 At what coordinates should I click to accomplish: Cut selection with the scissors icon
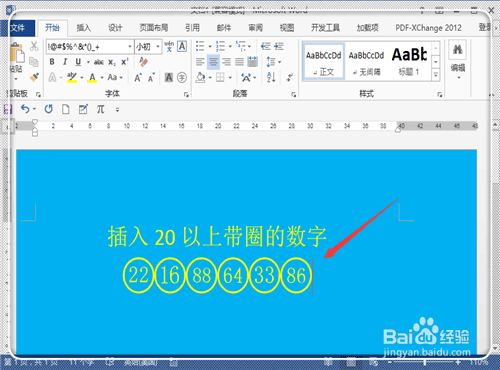(x=34, y=46)
